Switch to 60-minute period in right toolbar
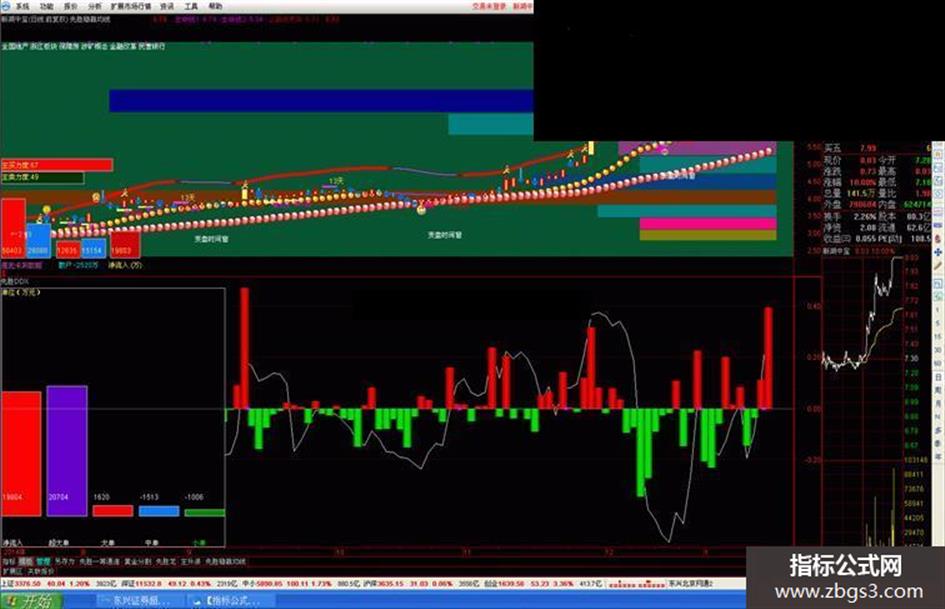This screenshot has width=945, height=609. tap(938, 364)
